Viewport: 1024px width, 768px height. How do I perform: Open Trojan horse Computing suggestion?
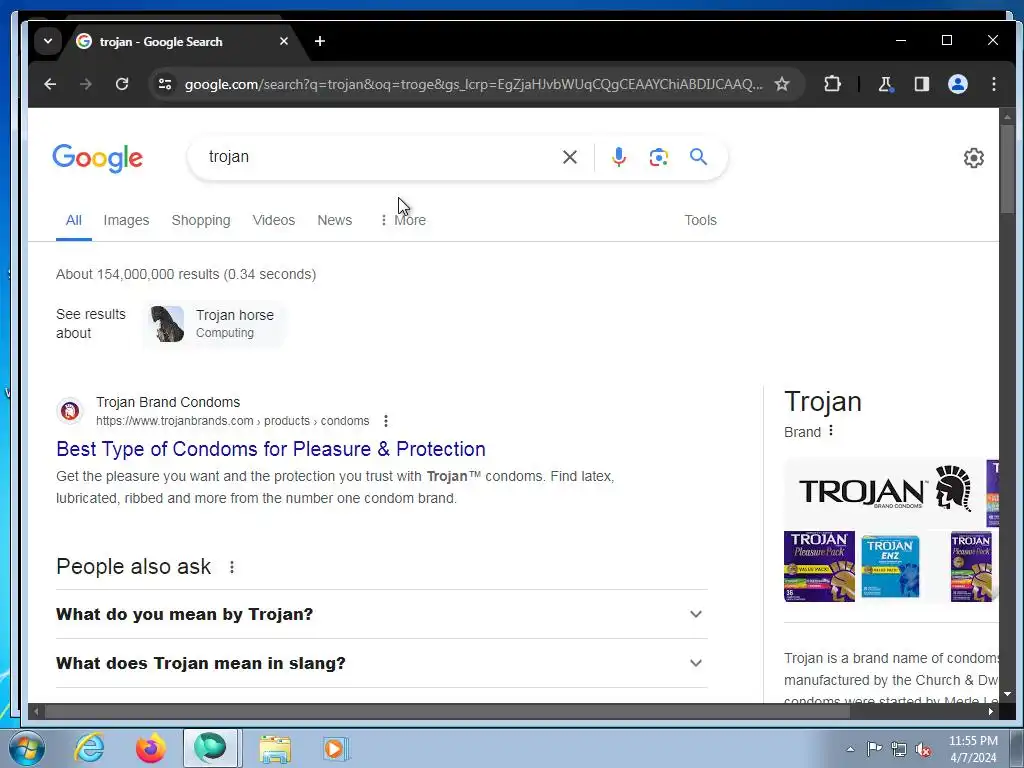click(214, 324)
